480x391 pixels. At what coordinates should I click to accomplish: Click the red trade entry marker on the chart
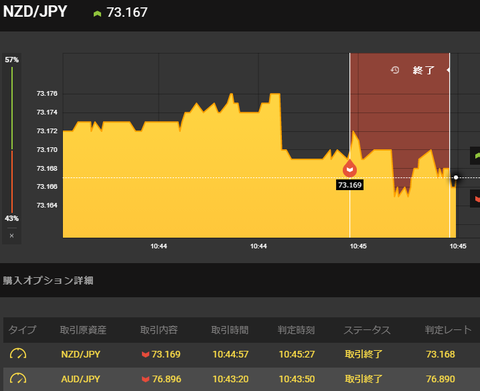pos(350,168)
